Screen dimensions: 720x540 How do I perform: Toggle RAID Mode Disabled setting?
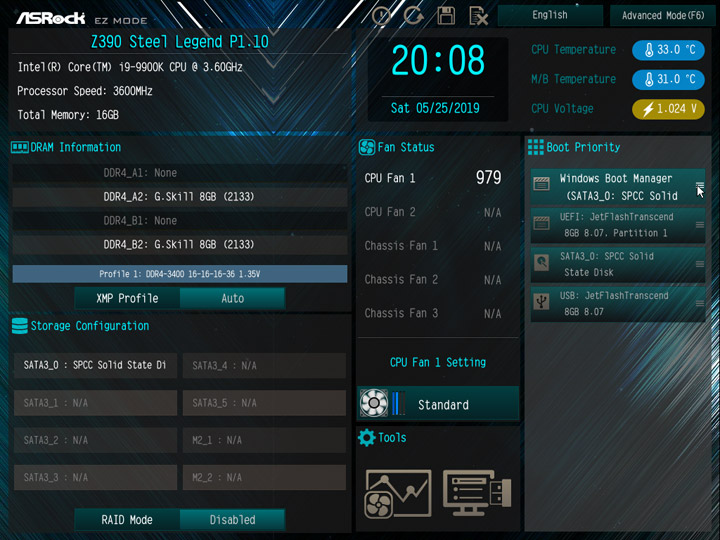(232, 520)
